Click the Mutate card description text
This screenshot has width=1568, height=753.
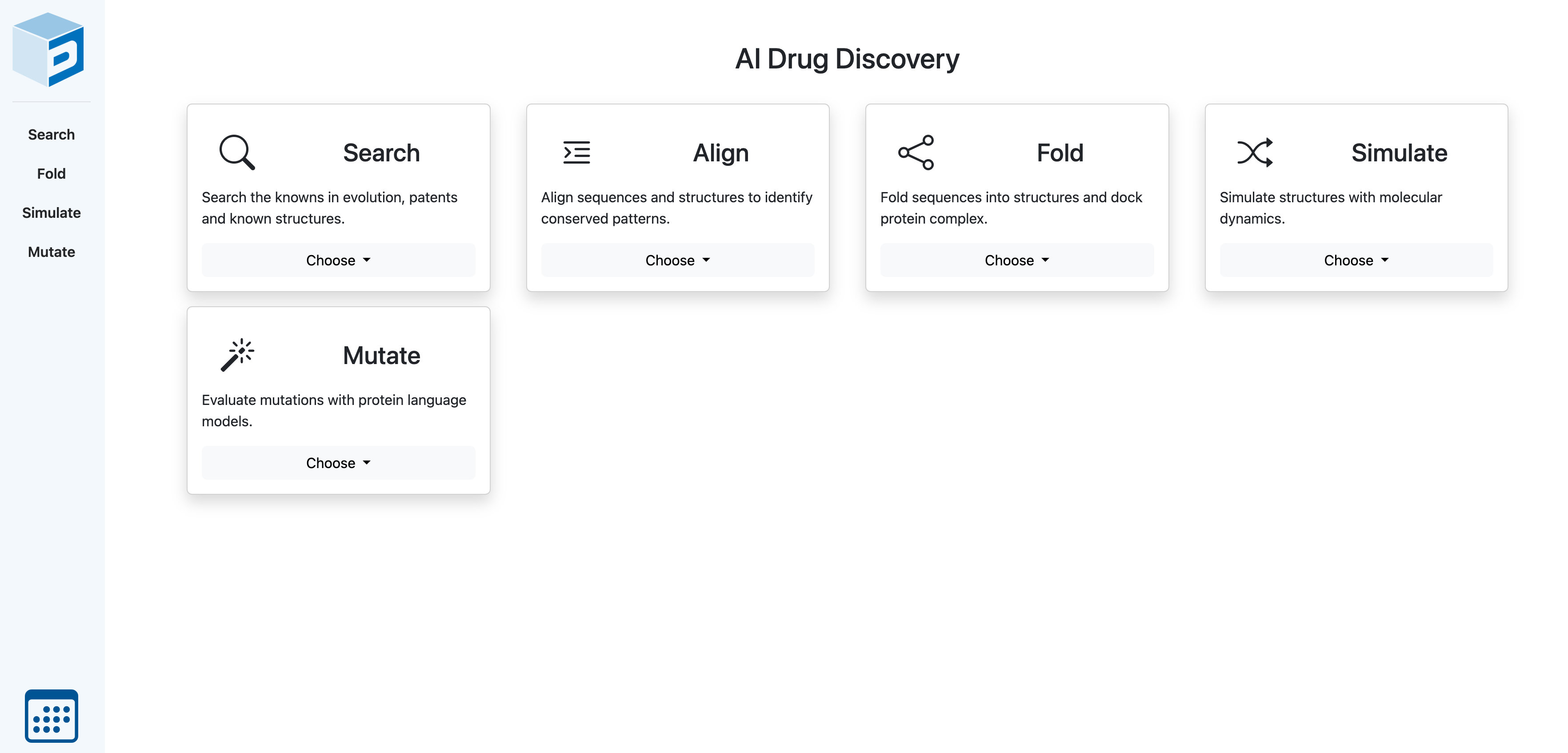coord(334,410)
